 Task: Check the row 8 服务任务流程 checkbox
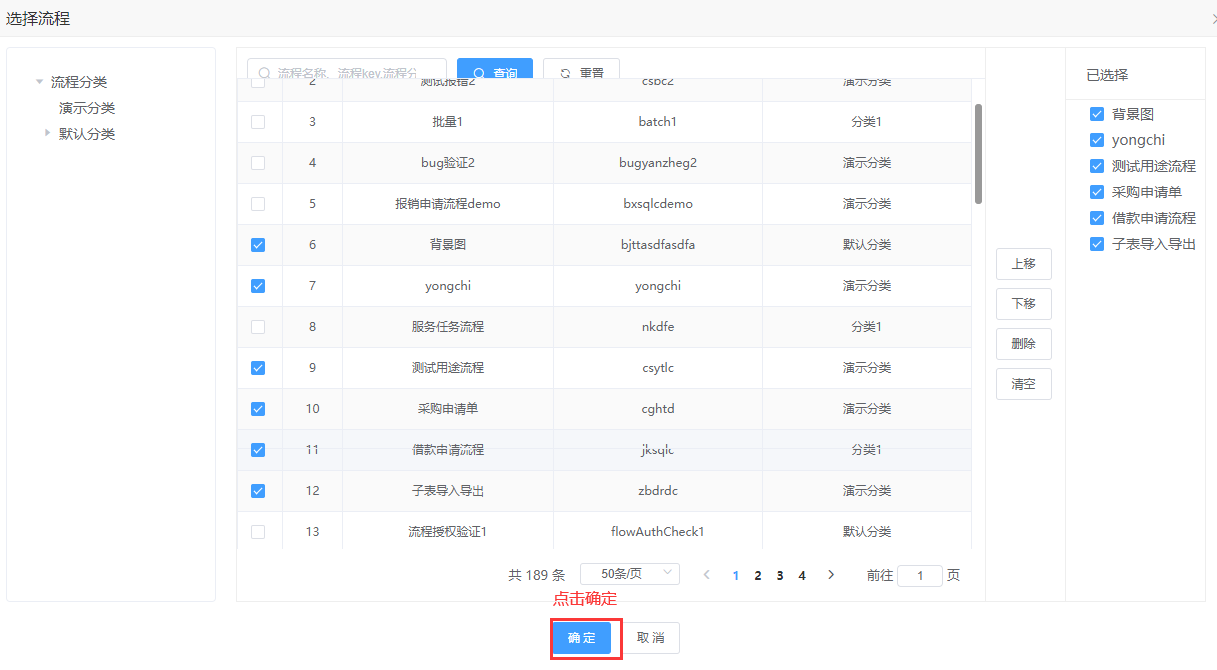[x=258, y=327]
